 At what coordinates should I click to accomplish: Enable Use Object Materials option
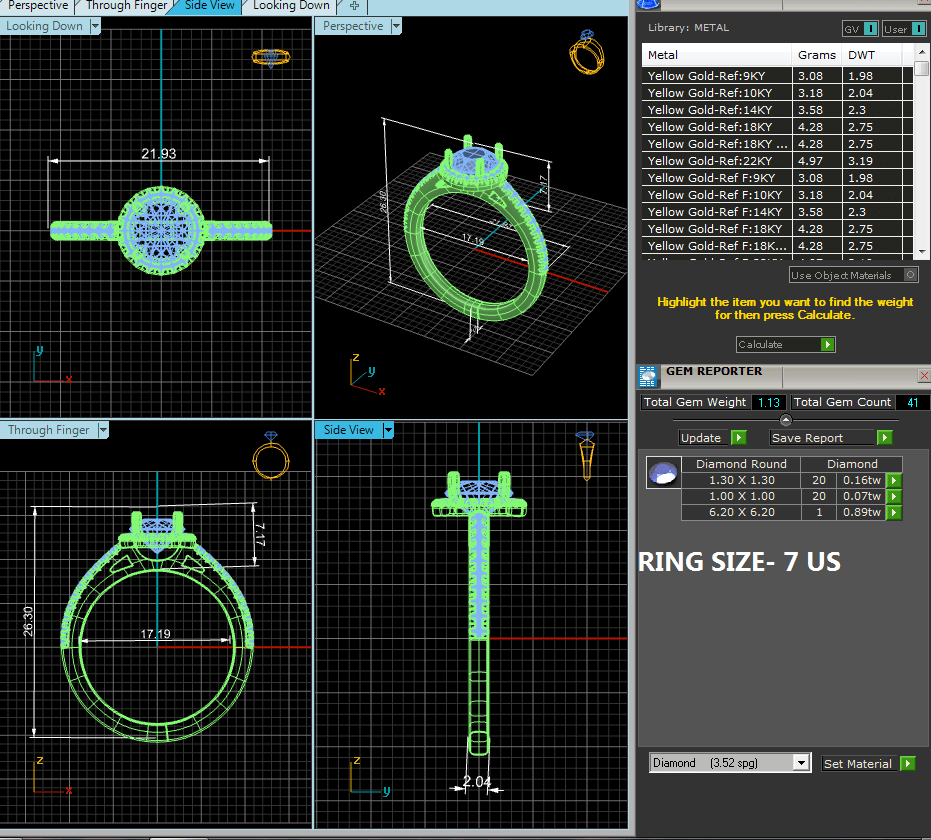(x=910, y=275)
